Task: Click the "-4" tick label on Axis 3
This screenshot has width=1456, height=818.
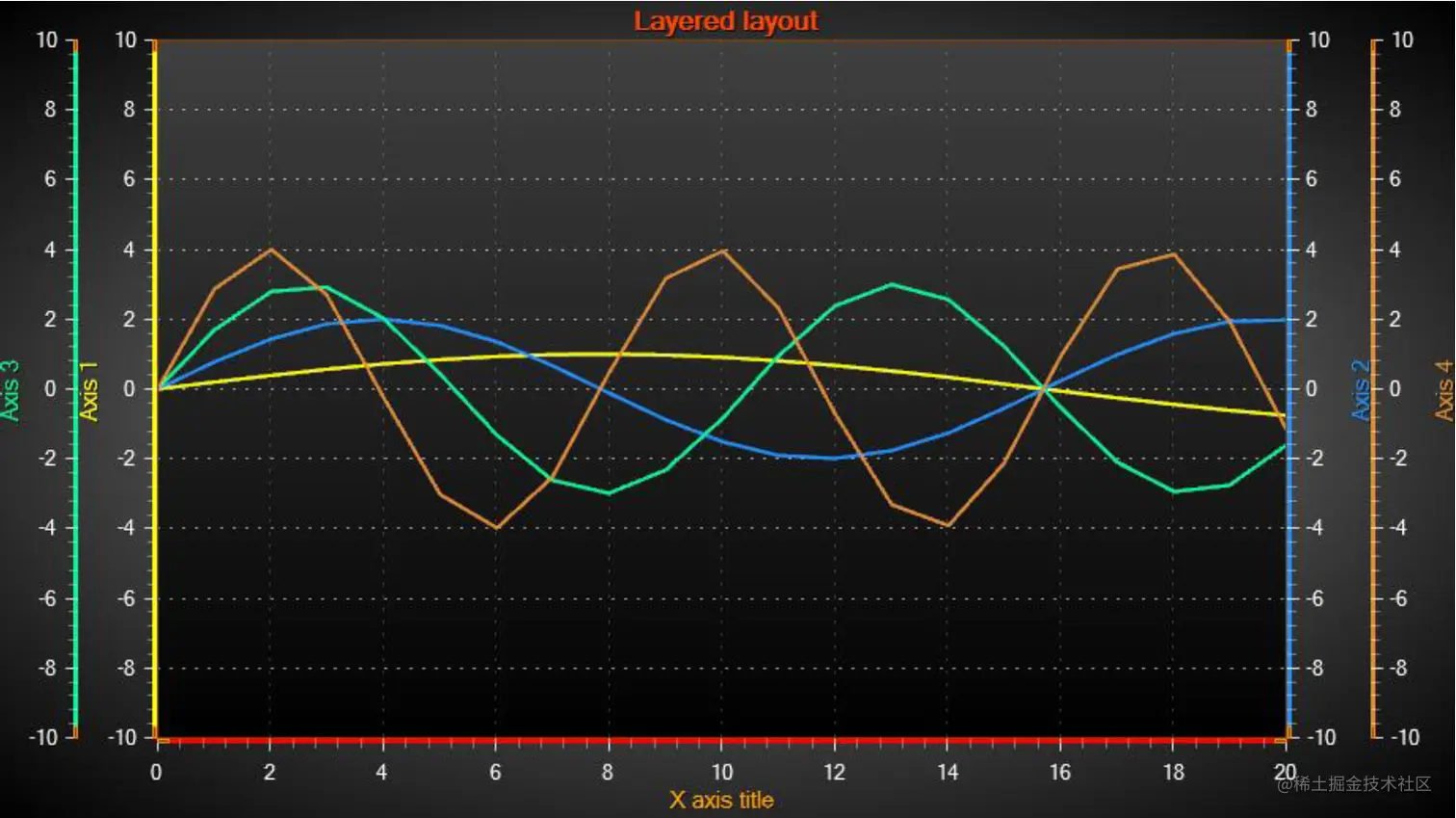Action: (x=47, y=528)
